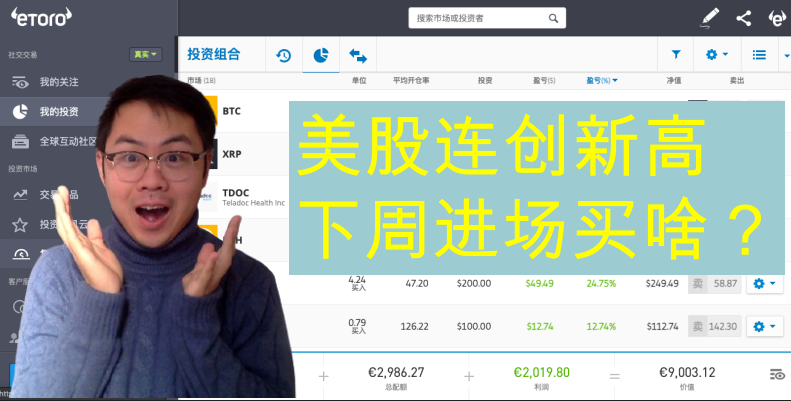
Task: Switch to pie chart portfolio view
Action: (x=321, y=55)
